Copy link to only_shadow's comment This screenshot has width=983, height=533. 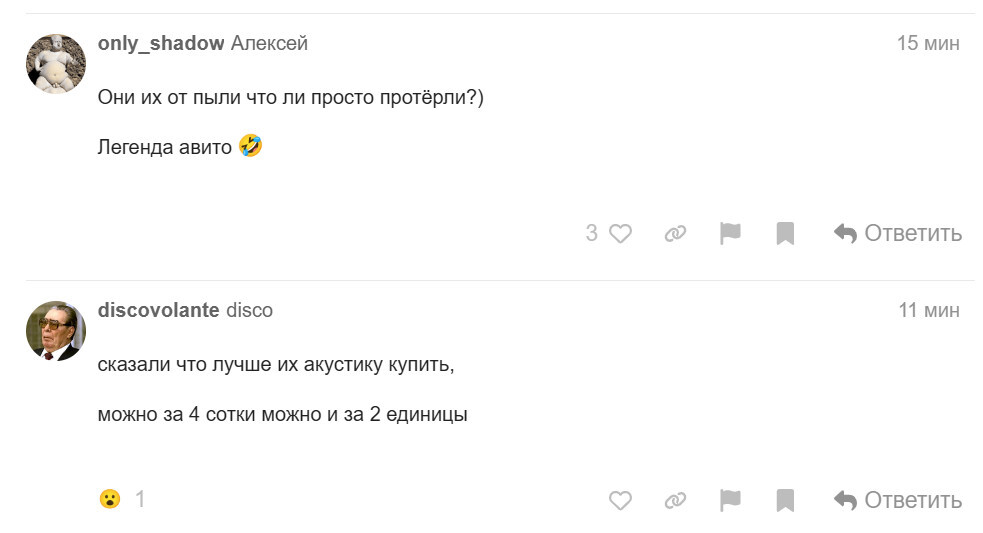pos(675,234)
